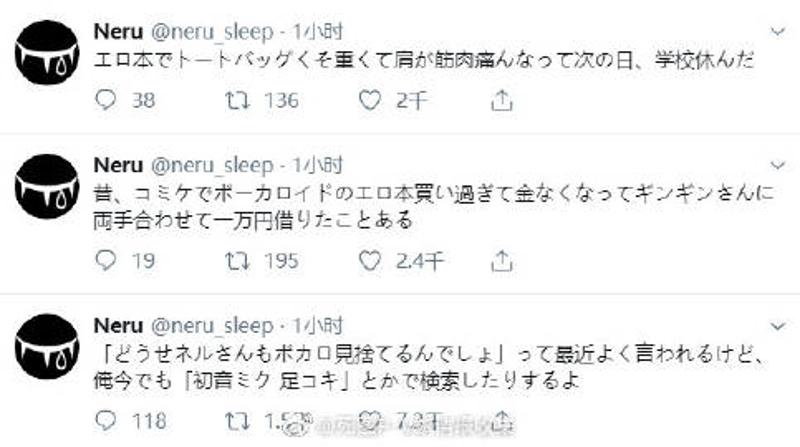Click @neru_sleep handle on second tweet
800x447 pixels.
click(209, 165)
